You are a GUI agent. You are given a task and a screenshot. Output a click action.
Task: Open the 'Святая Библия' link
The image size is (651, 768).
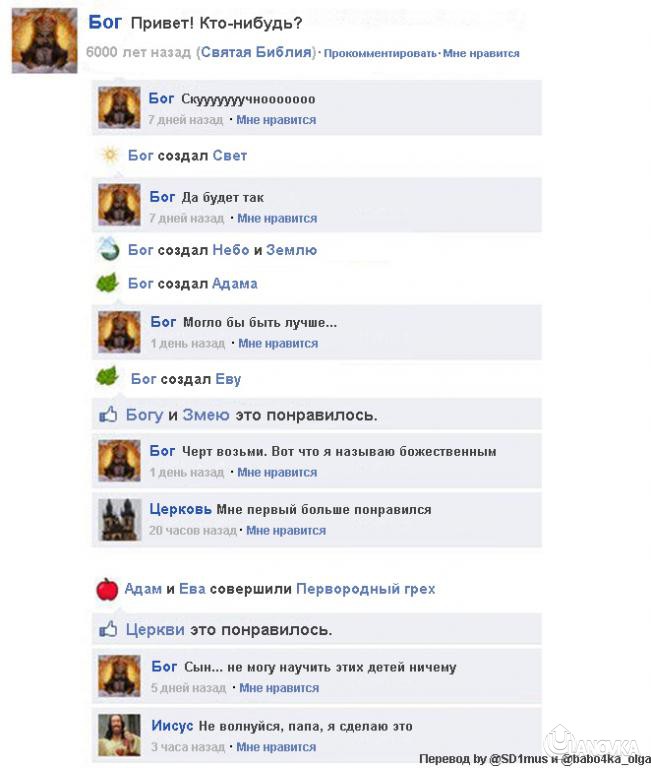pos(256,52)
